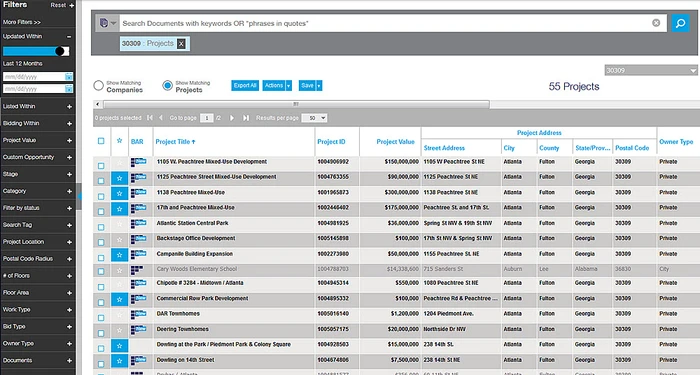This screenshot has height=375, width=700.
Task: Check the Atlantic Station Central Park checkbox
Action: (101, 227)
